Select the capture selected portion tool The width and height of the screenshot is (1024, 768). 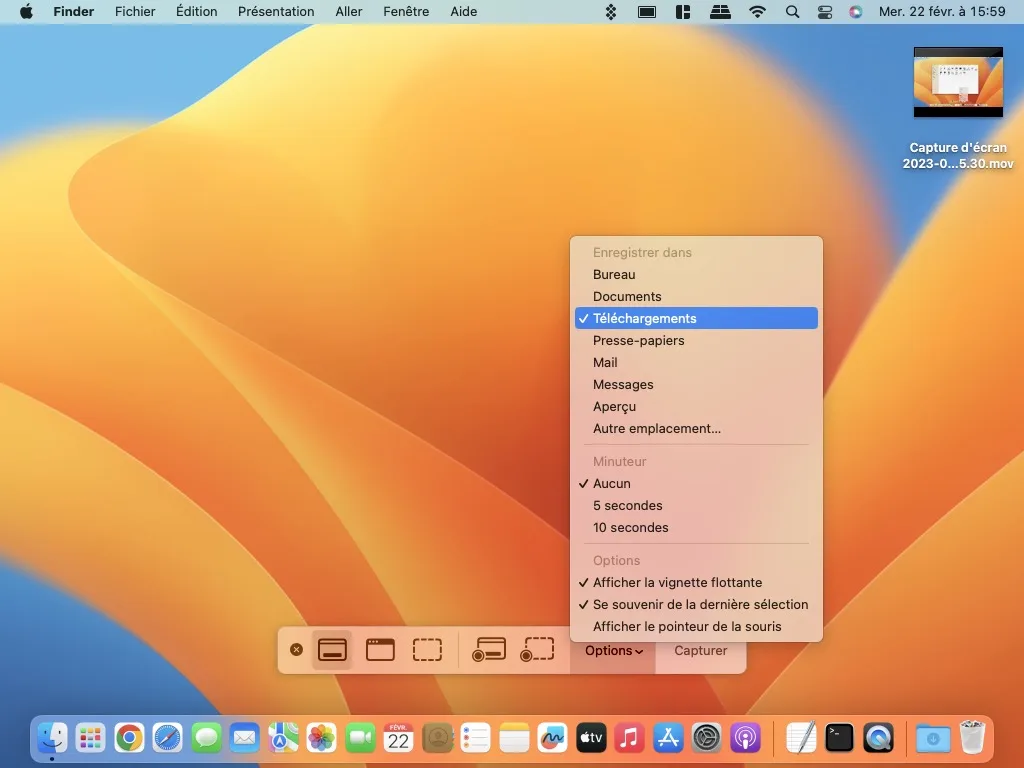tap(428, 649)
